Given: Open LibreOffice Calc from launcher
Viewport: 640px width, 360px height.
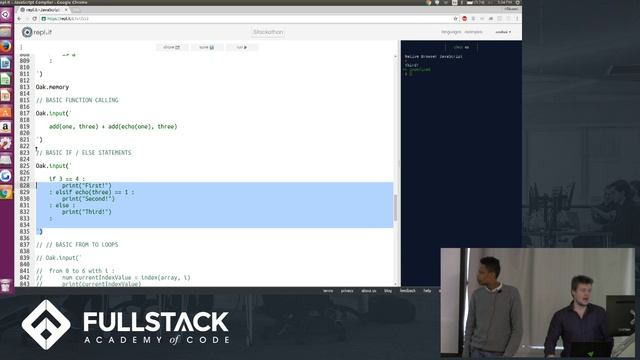Looking at the screenshot, I should (6, 79).
